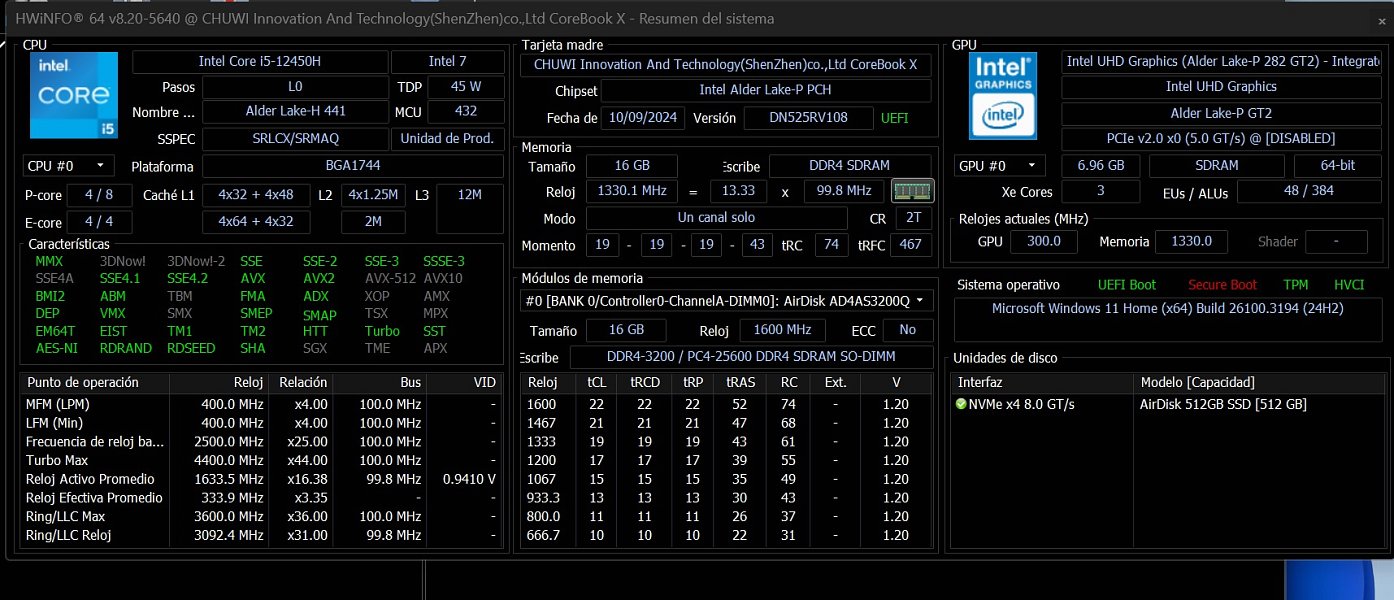Open the CPU #0 selector dropdown
The height and width of the screenshot is (600, 1394).
tap(68, 165)
